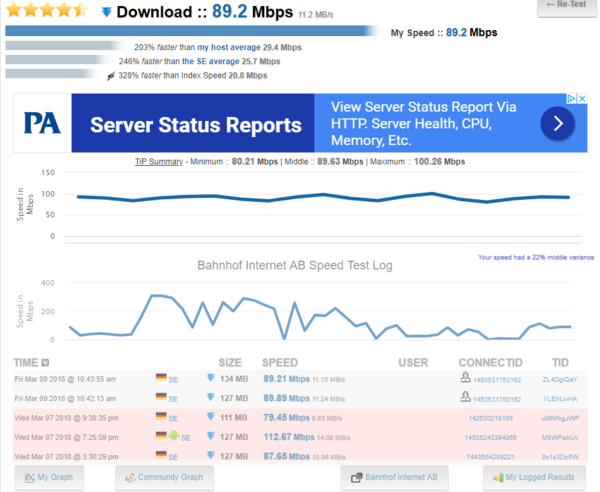Click the blue download arrow next to Download heading
This screenshot has width=600, height=492.
[107, 13]
